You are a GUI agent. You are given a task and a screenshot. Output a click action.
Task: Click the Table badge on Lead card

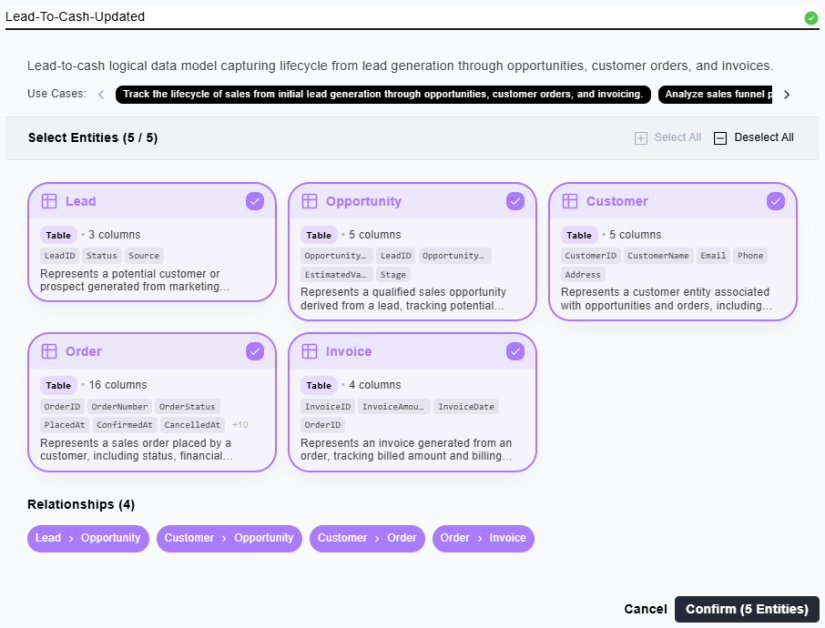[x=58, y=235]
